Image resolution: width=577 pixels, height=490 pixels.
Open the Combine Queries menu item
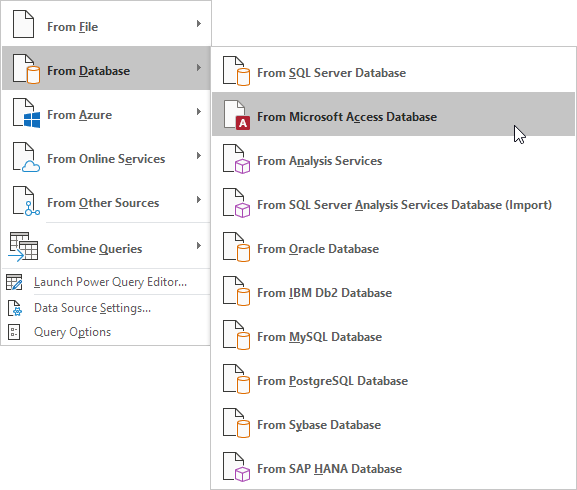coord(106,246)
